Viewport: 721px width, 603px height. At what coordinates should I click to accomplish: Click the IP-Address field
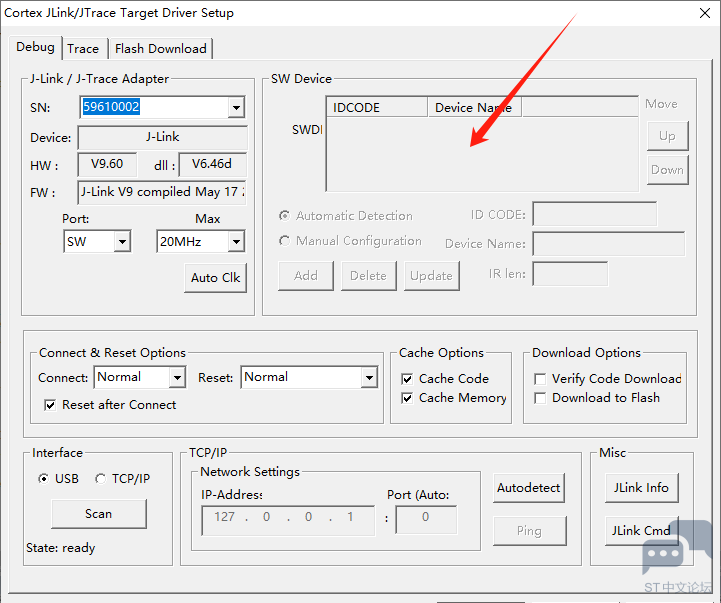[x=288, y=521]
